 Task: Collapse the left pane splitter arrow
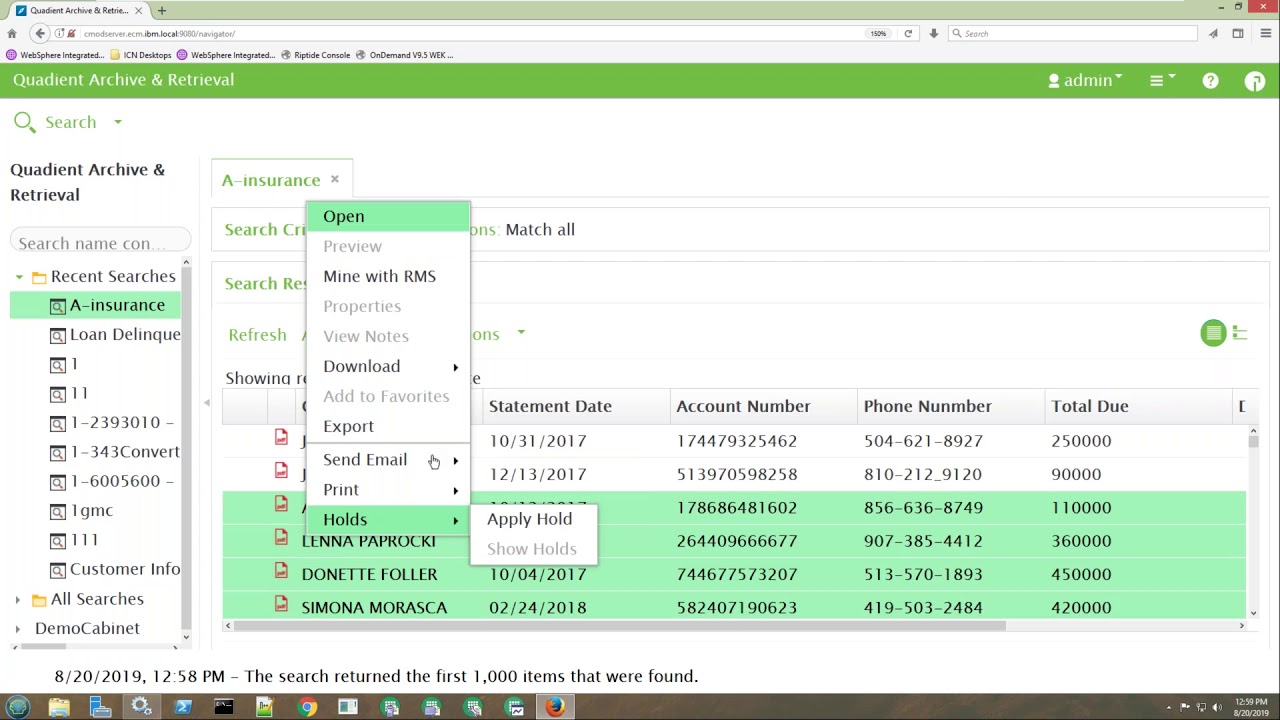207,403
